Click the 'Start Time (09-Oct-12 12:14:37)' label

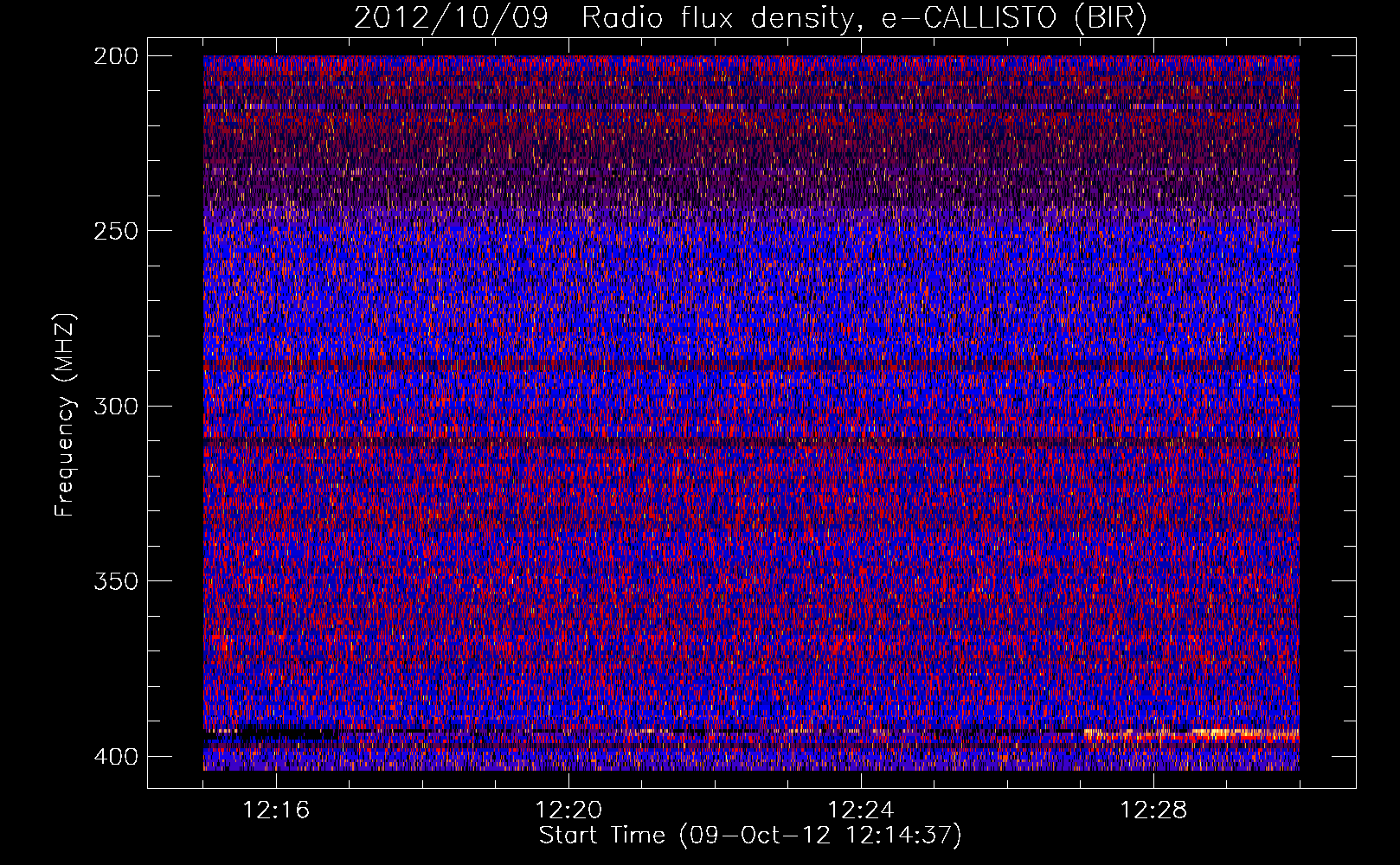pyautogui.click(x=750, y=836)
